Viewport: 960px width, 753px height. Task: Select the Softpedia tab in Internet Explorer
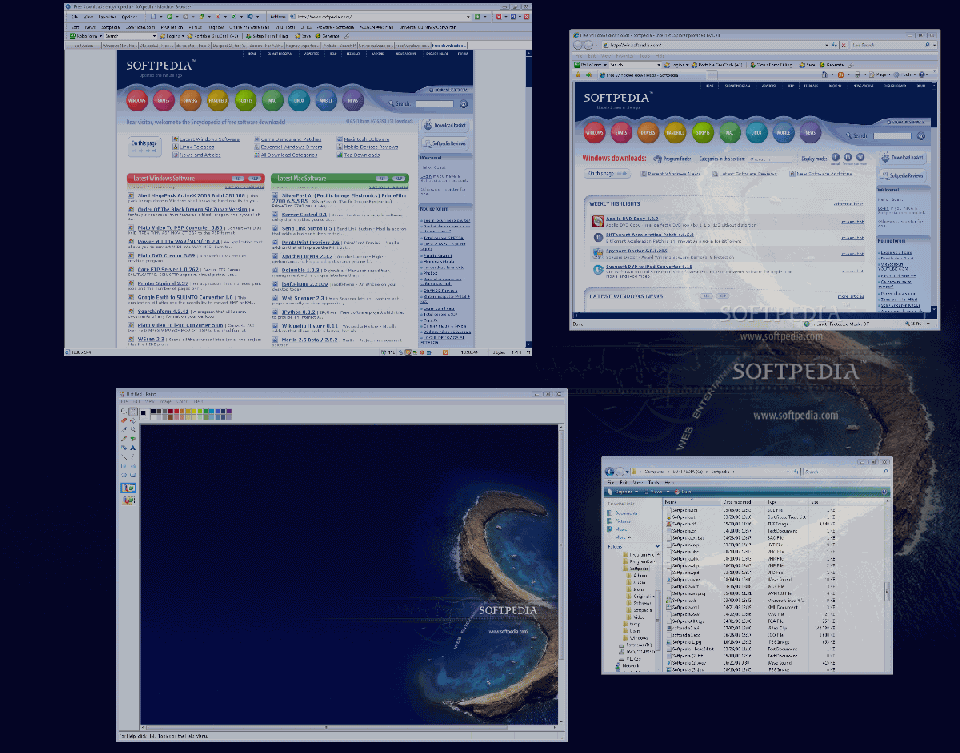click(653, 75)
